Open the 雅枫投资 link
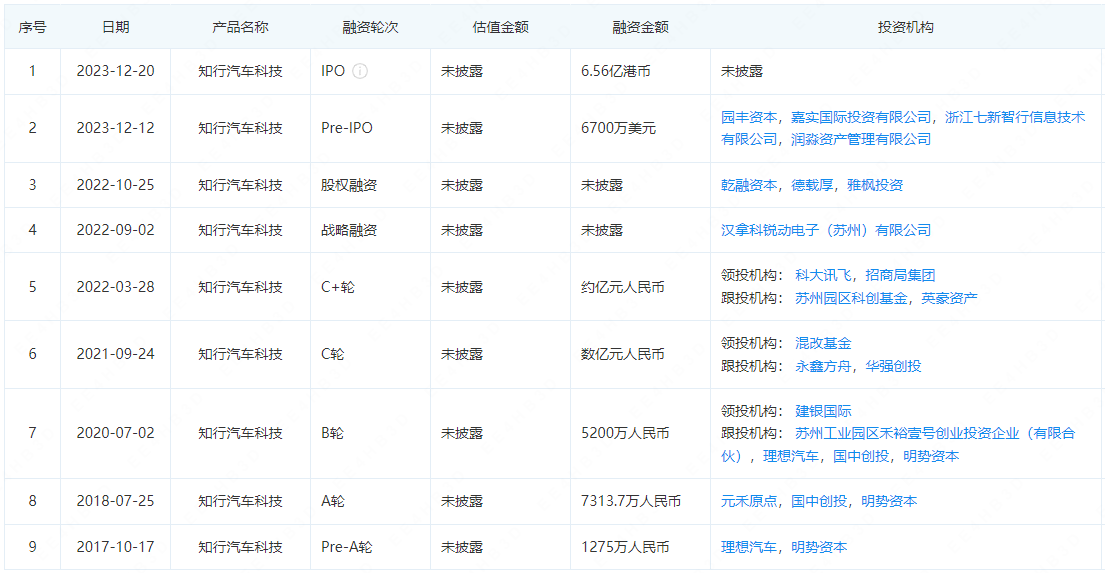The width and height of the screenshot is (1105, 573). pyautogui.click(x=875, y=185)
